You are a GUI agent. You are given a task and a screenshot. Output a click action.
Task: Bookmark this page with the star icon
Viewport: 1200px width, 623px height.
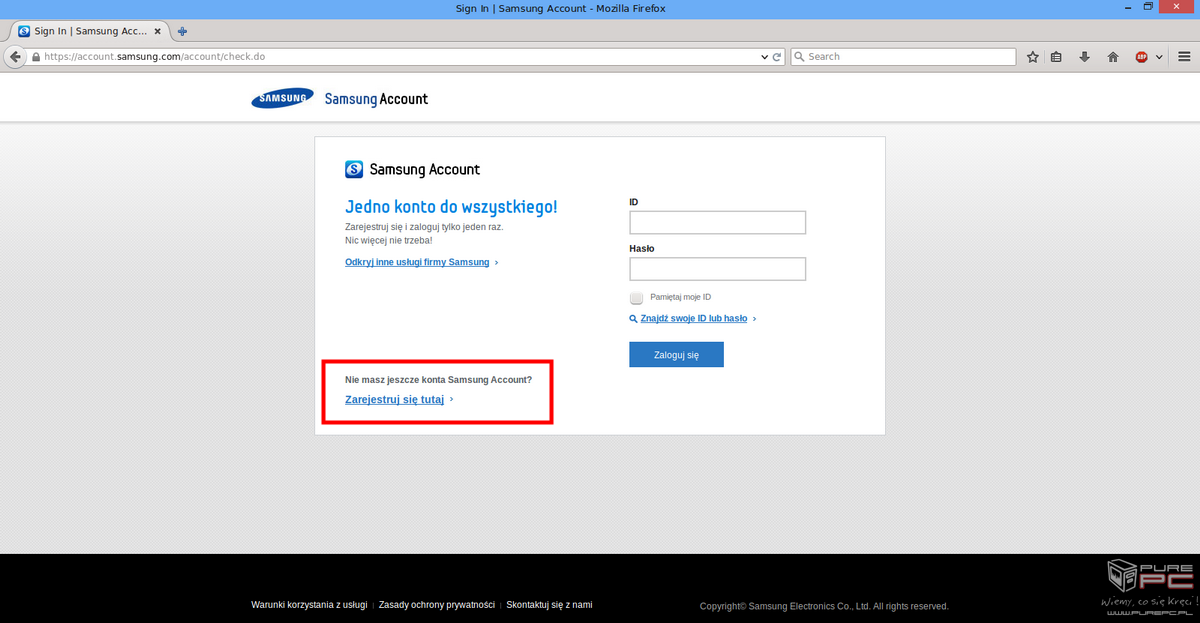pos(1033,57)
